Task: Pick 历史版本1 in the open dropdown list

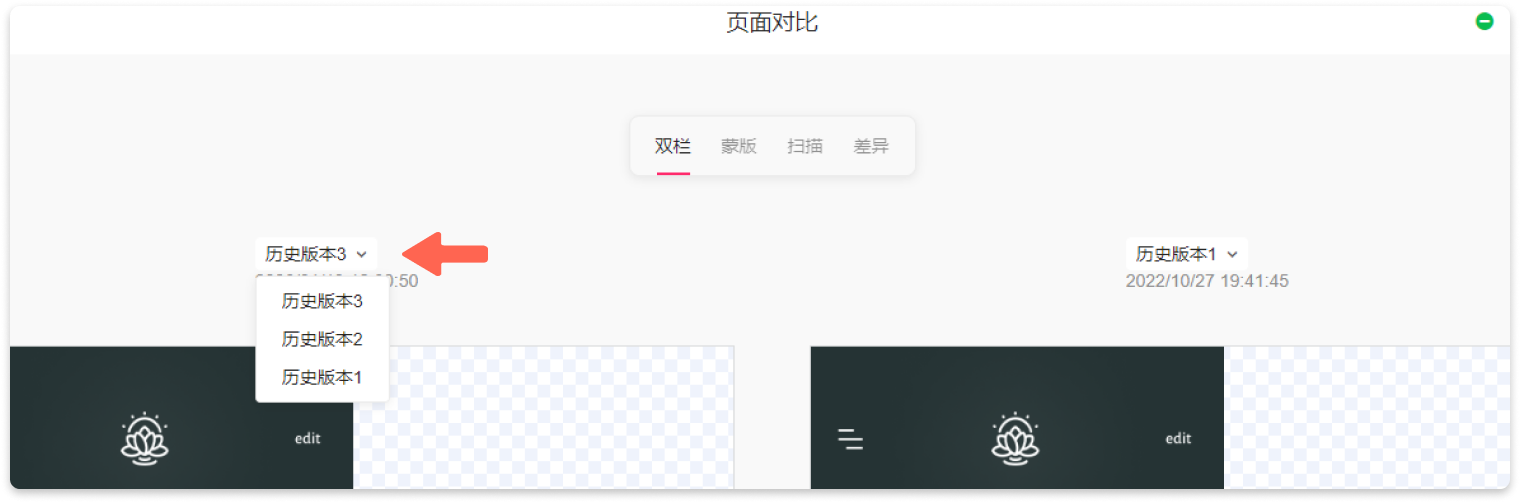Action: tap(322, 377)
